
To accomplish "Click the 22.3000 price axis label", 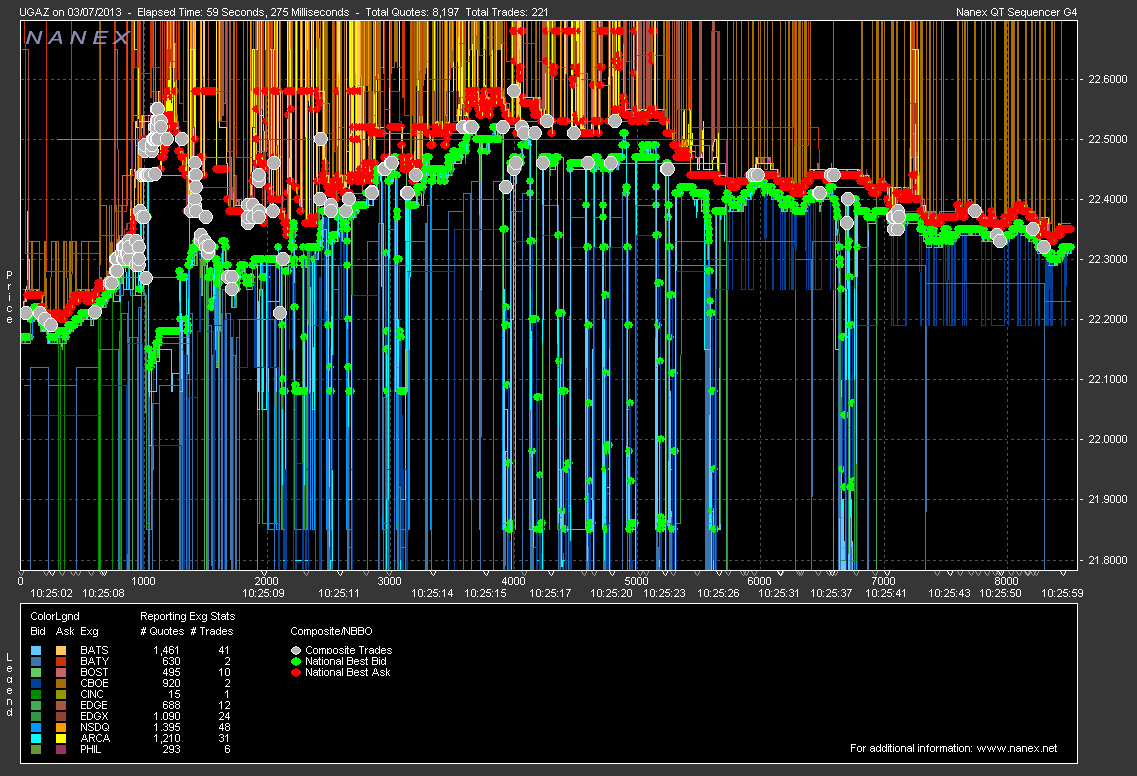I will (x=1108, y=260).
